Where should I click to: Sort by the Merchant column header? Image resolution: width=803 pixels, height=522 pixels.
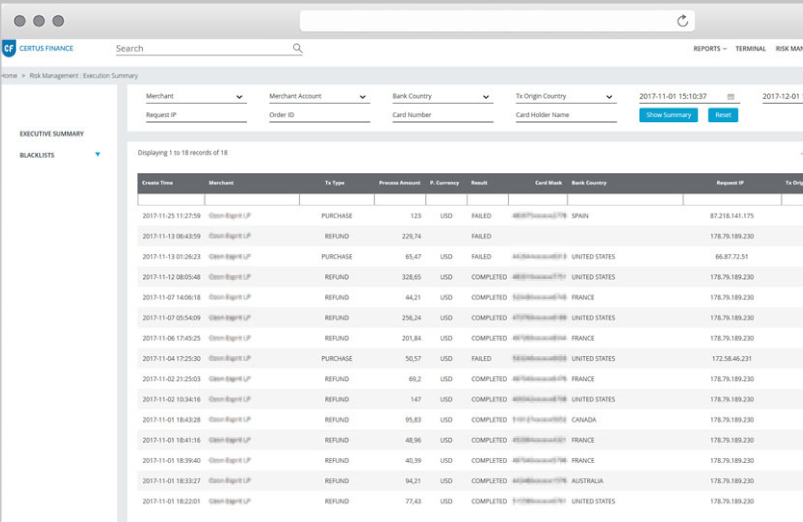(x=221, y=183)
